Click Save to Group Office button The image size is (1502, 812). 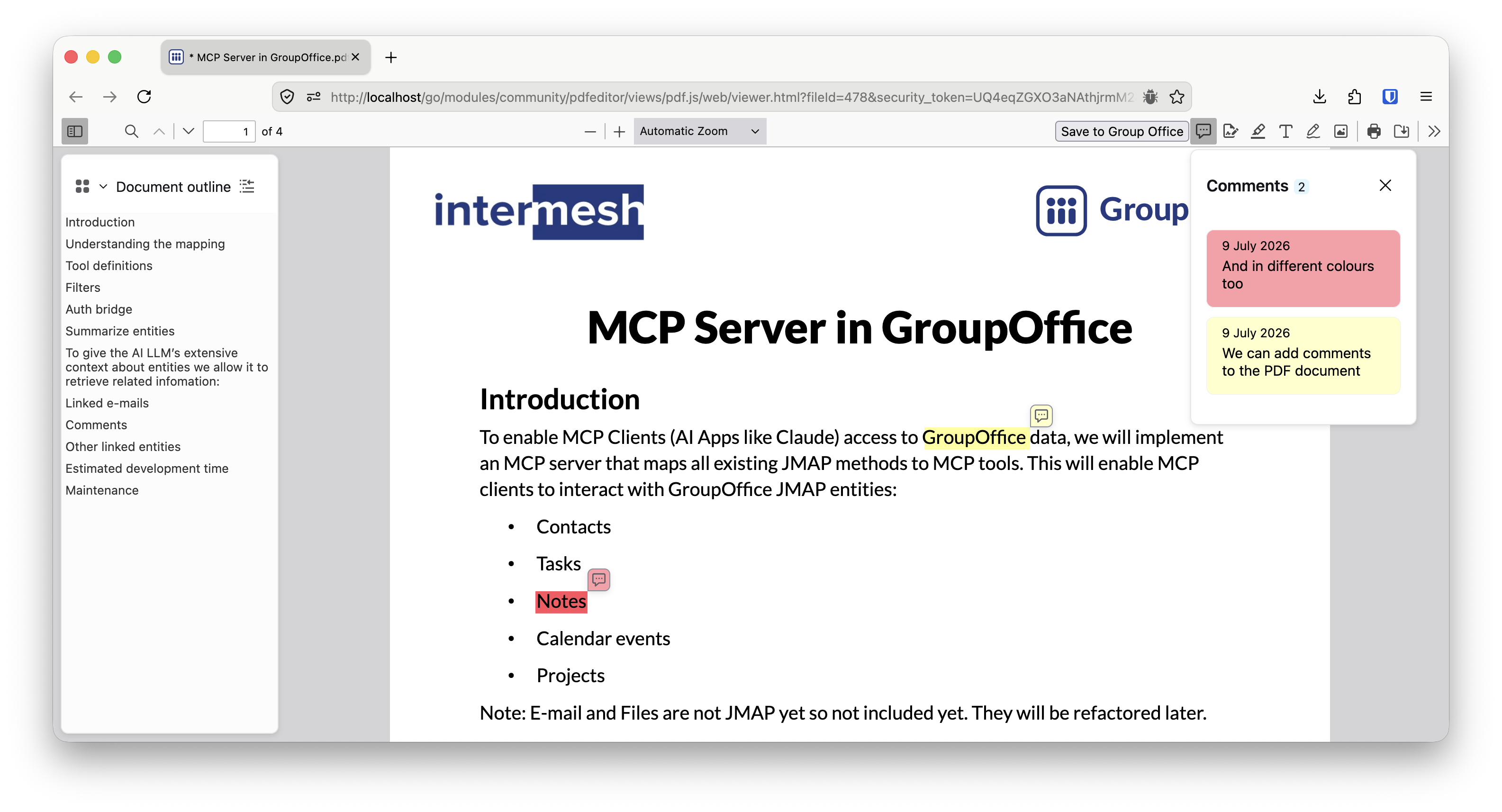pos(1121,131)
